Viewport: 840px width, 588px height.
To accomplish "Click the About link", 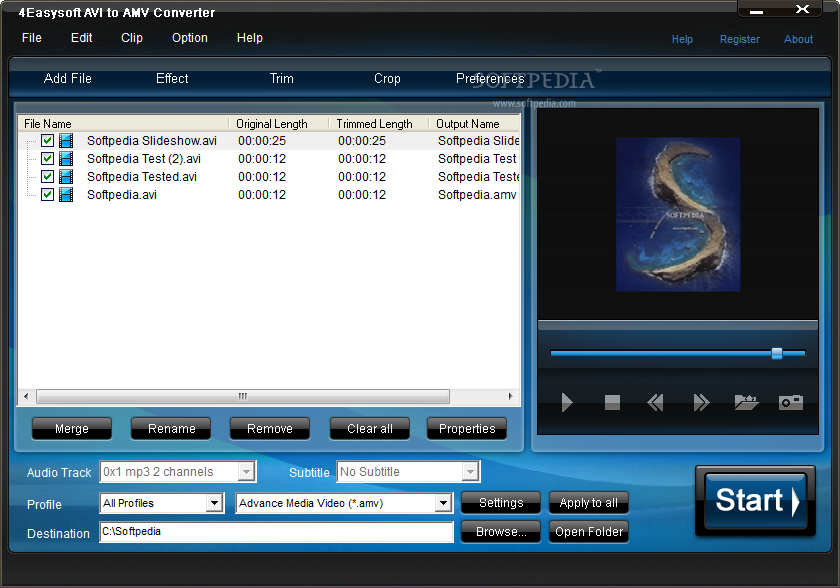I will click(x=798, y=39).
